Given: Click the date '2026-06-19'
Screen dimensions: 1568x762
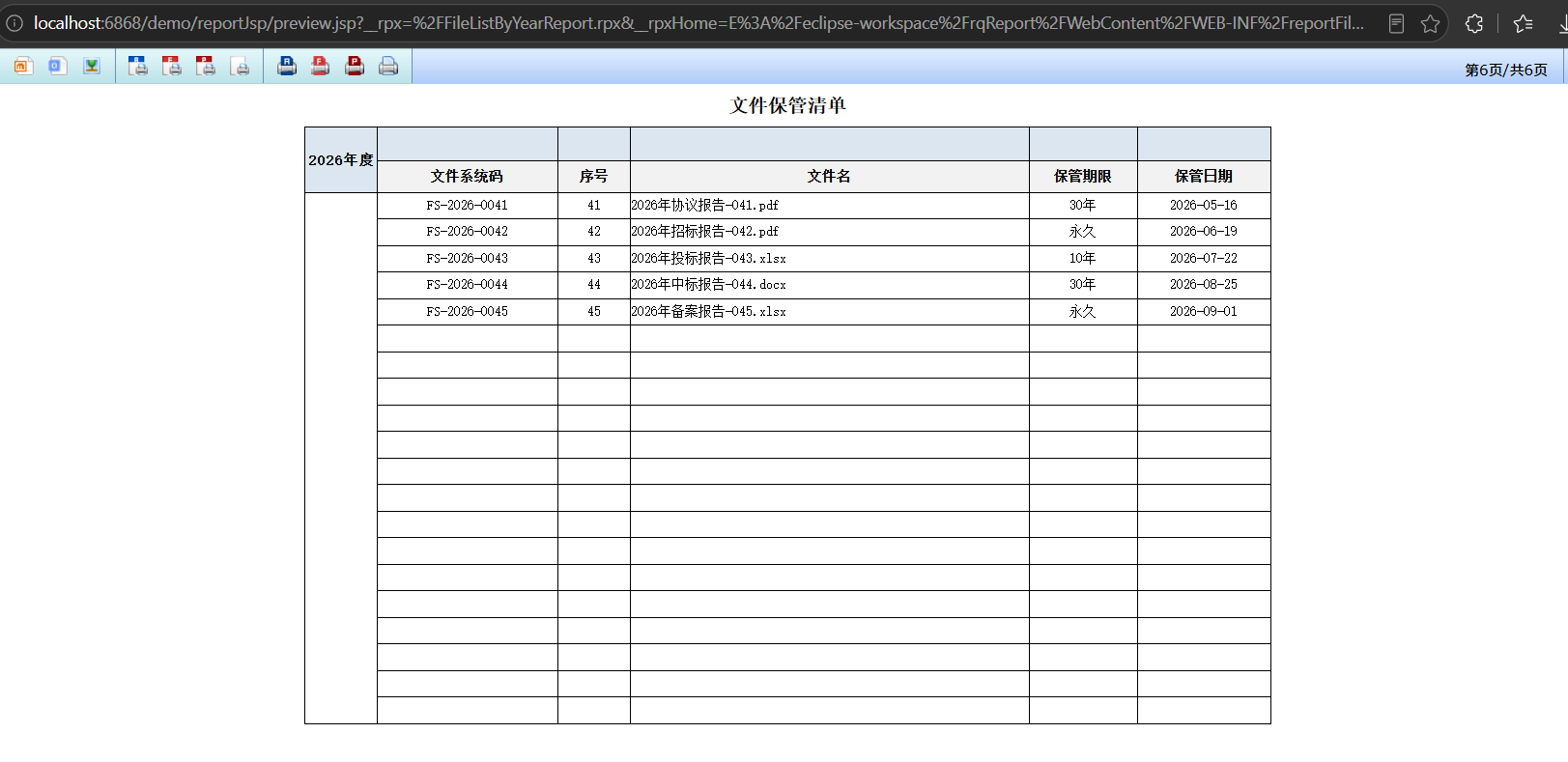Looking at the screenshot, I should click(1204, 232).
